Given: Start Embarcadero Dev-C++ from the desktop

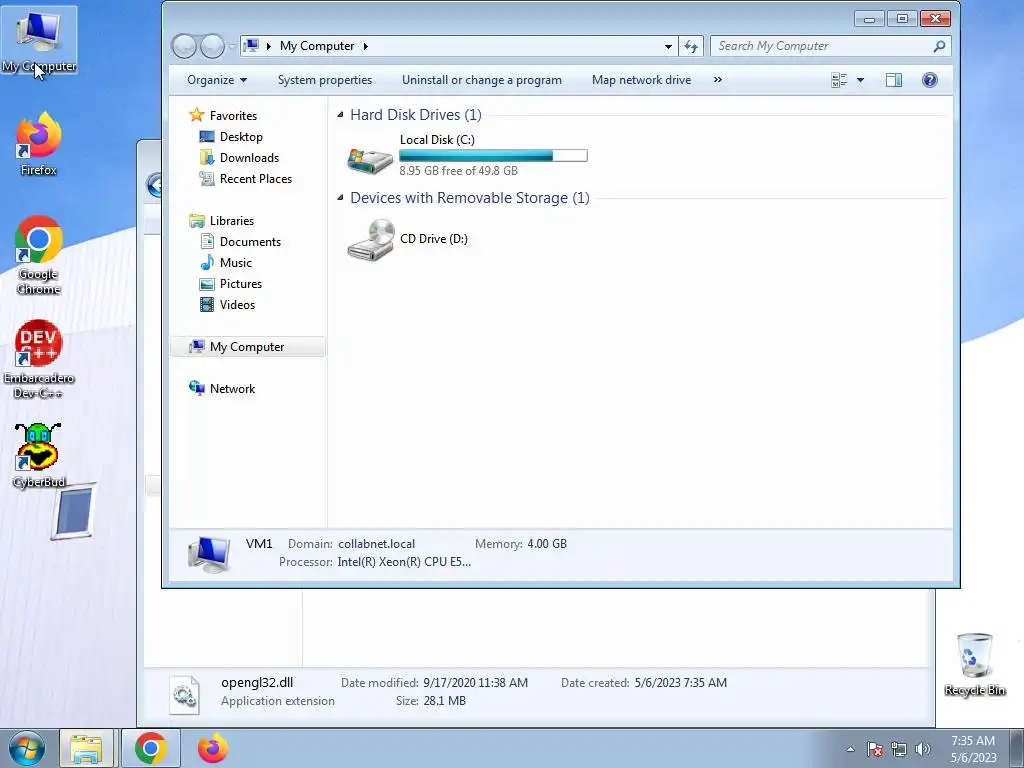Looking at the screenshot, I should pyautogui.click(x=39, y=359).
